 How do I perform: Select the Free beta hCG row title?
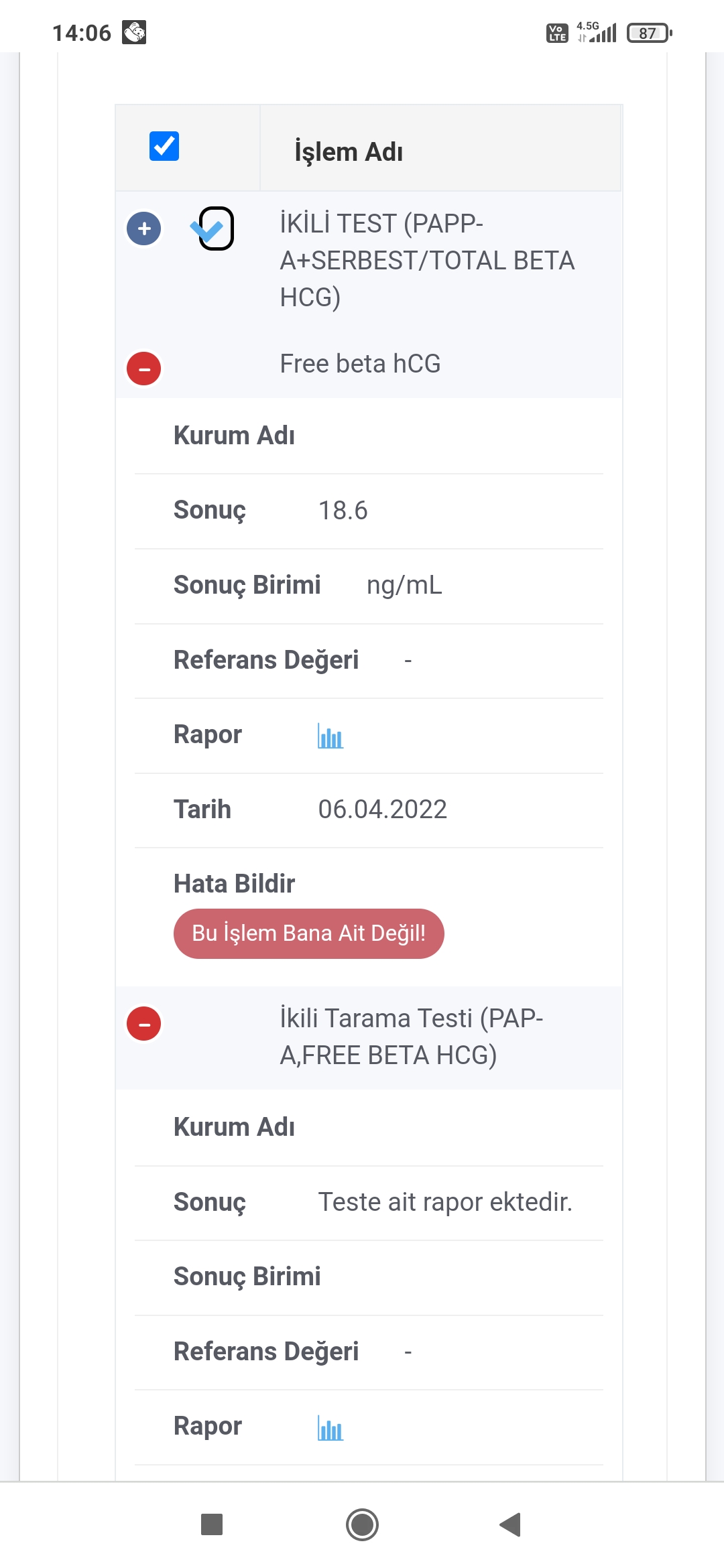[360, 364]
